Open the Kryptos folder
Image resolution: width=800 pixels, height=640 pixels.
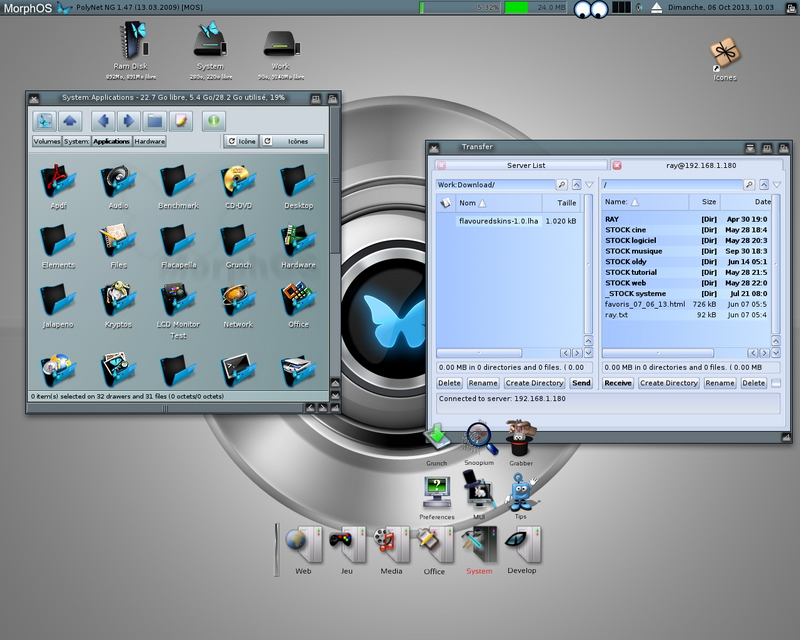118,301
